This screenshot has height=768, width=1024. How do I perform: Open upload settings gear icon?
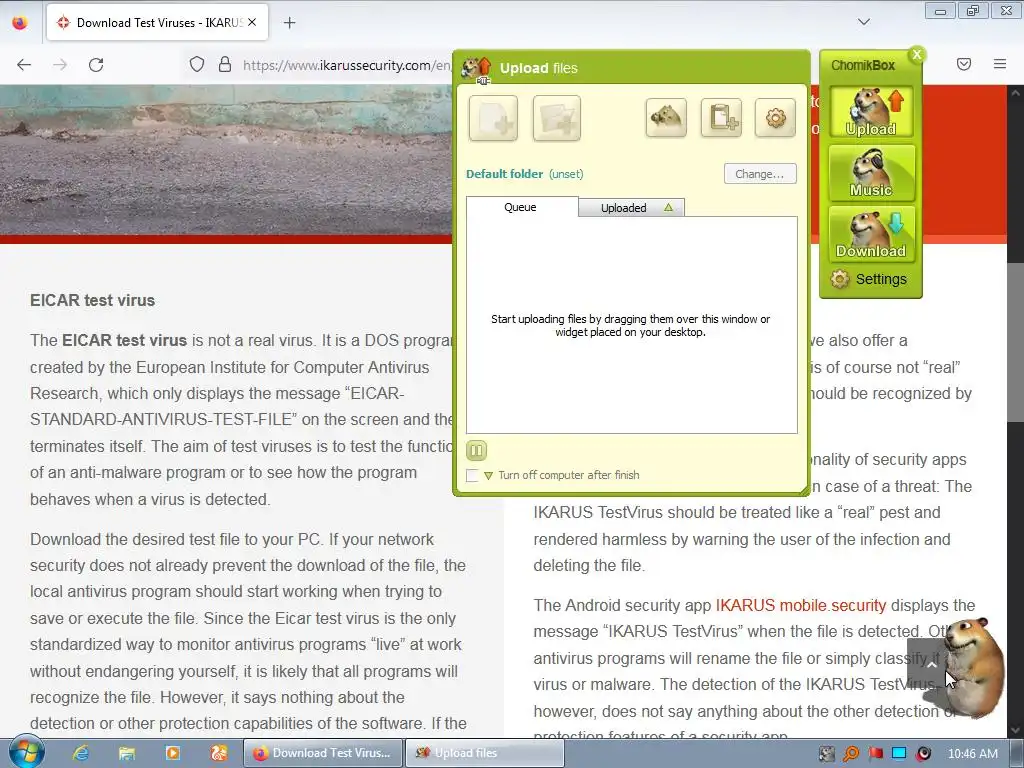point(775,118)
